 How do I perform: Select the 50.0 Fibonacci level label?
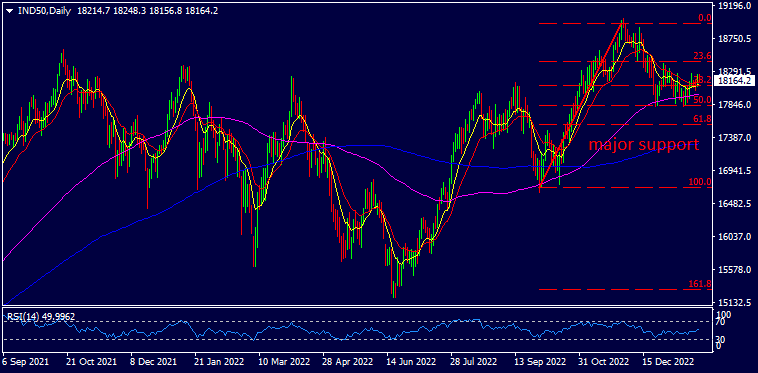(x=702, y=100)
